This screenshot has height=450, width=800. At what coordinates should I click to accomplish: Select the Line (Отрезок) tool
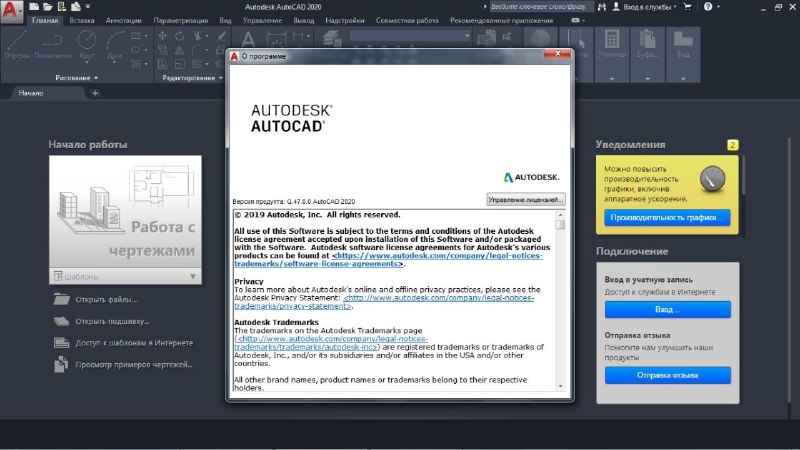point(17,44)
